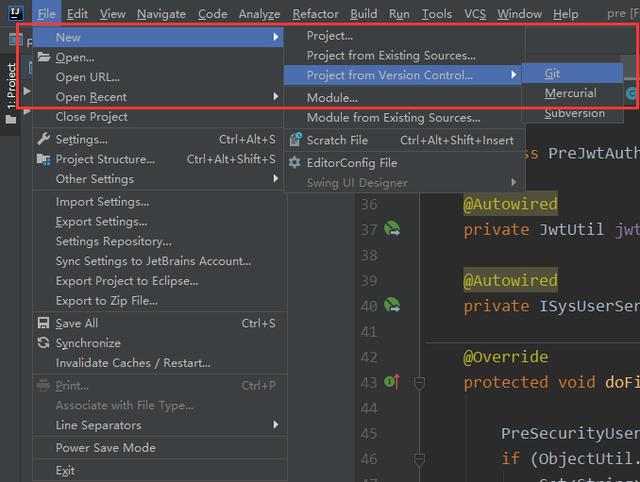Toggle Power Save Mode
Image resolution: width=640 pixels, height=482 pixels.
[x=158, y=448]
